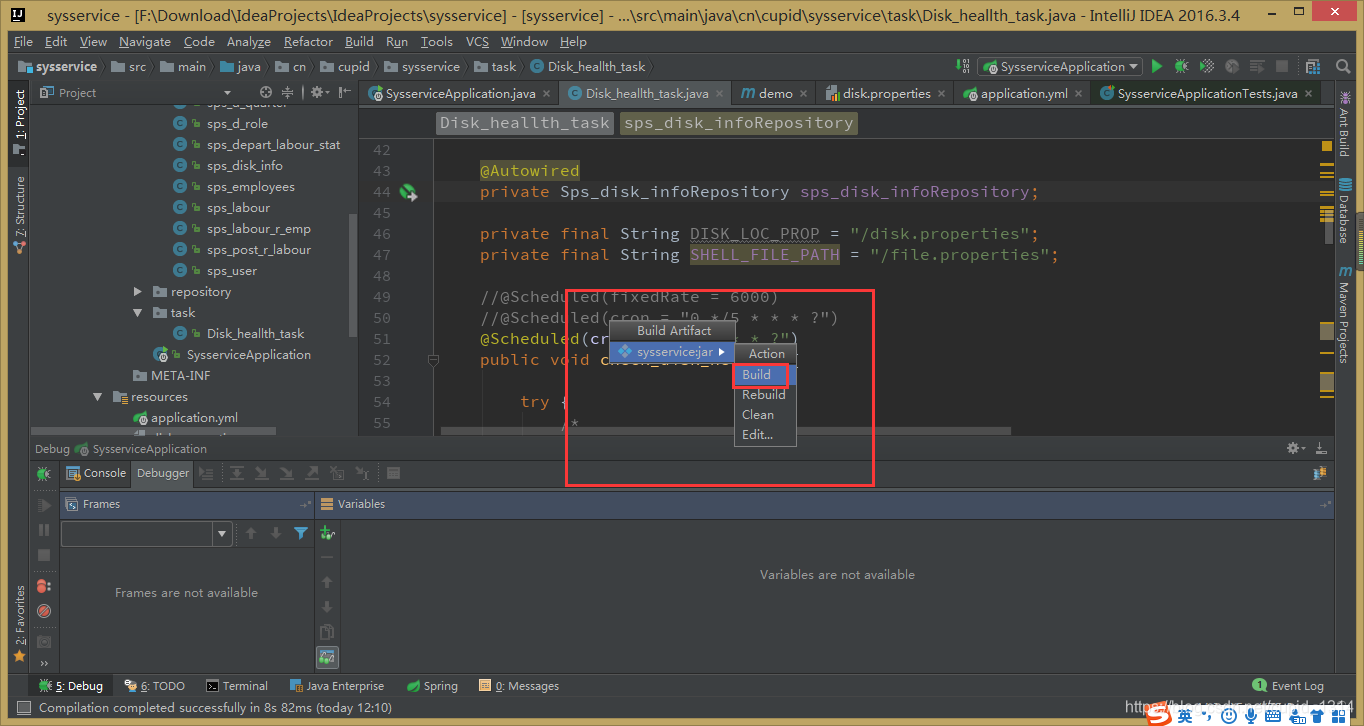This screenshot has width=1364, height=726.
Task: Collapse the resources folder
Action: click(98, 397)
